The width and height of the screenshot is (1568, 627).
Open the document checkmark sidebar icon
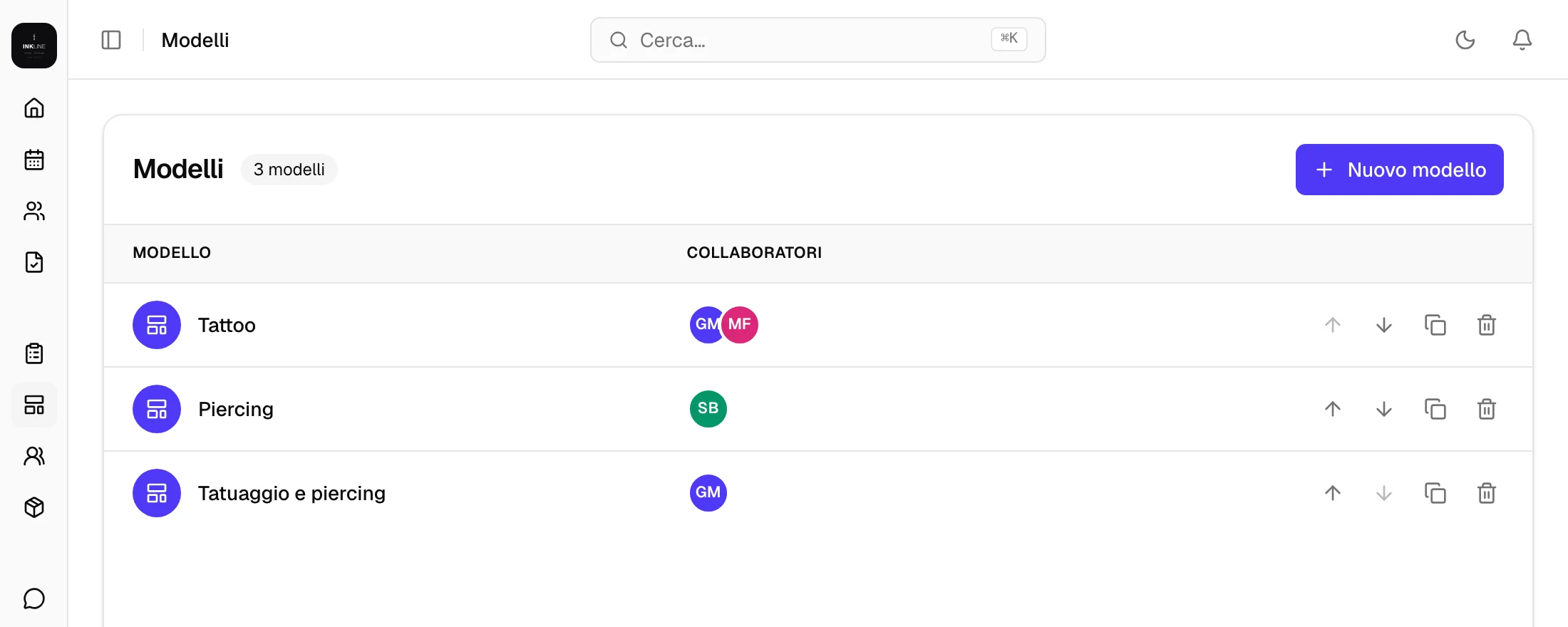tap(34, 262)
